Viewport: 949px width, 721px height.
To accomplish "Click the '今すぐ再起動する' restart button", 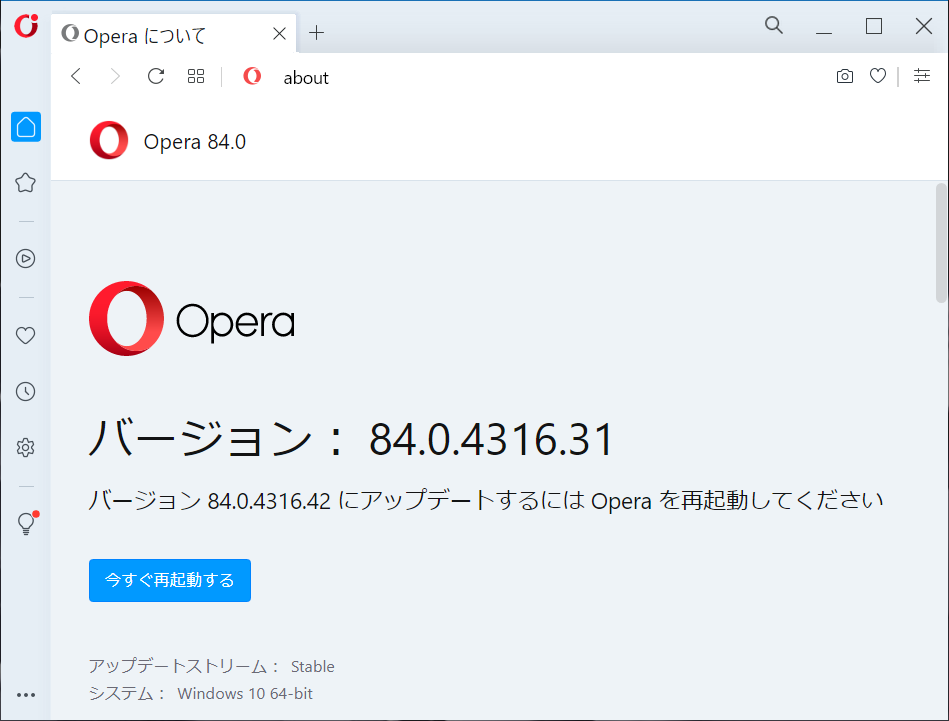I will coord(170,581).
